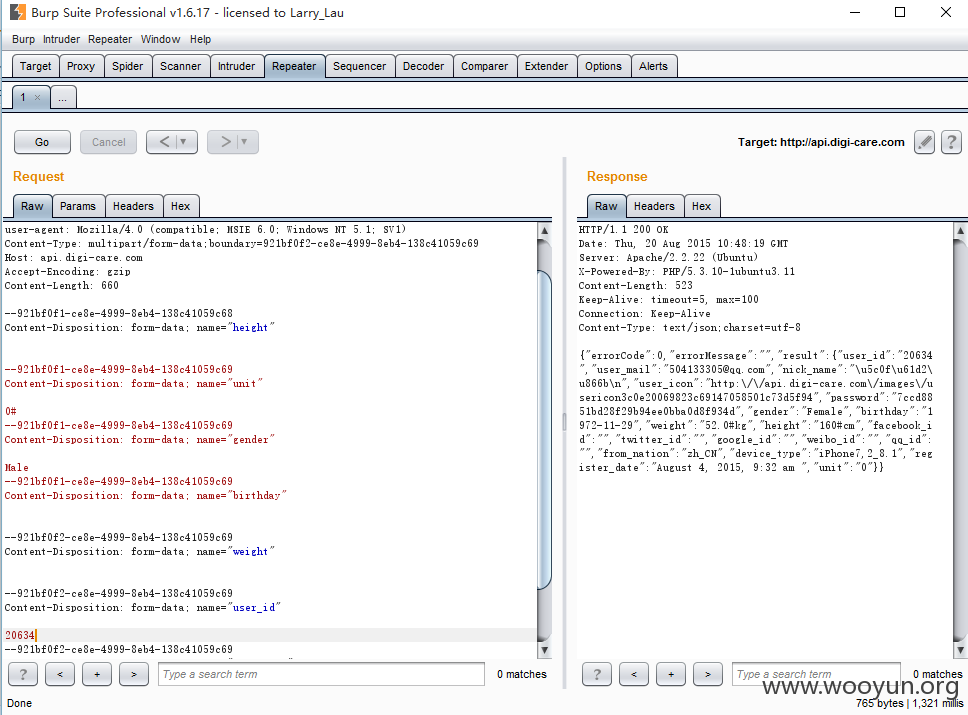The image size is (968, 715).
Task: Close Repeater tab 1 with the x
Action: [x=38, y=98]
